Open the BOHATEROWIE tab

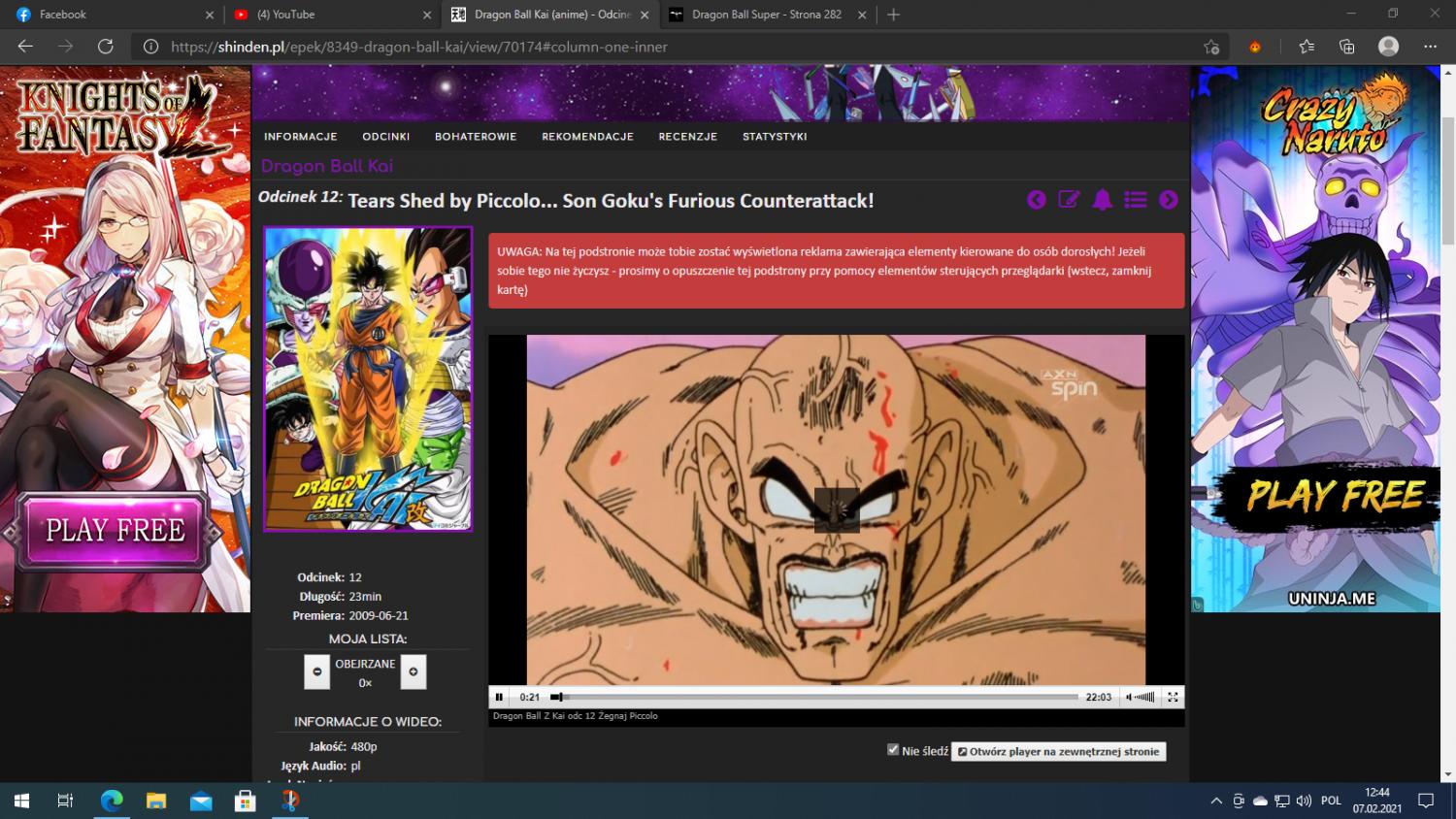click(x=476, y=137)
